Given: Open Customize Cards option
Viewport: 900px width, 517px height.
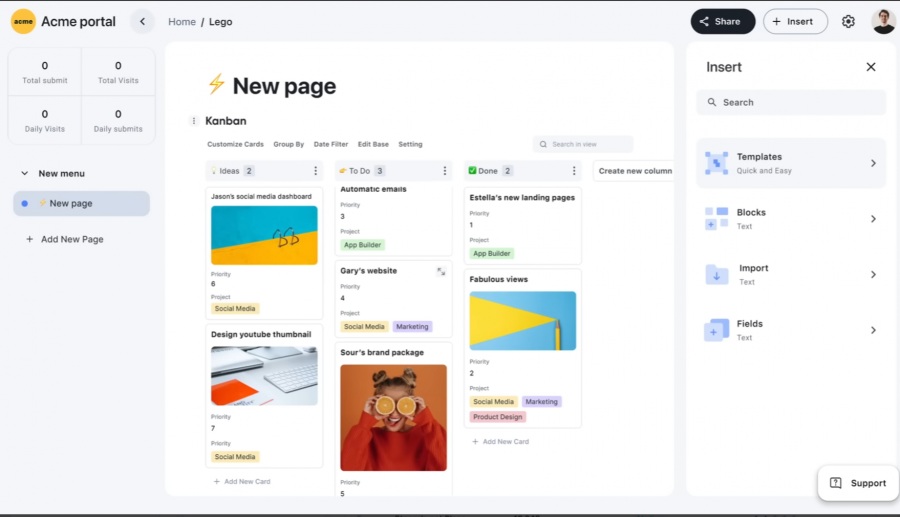Looking at the screenshot, I should coord(235,145).
